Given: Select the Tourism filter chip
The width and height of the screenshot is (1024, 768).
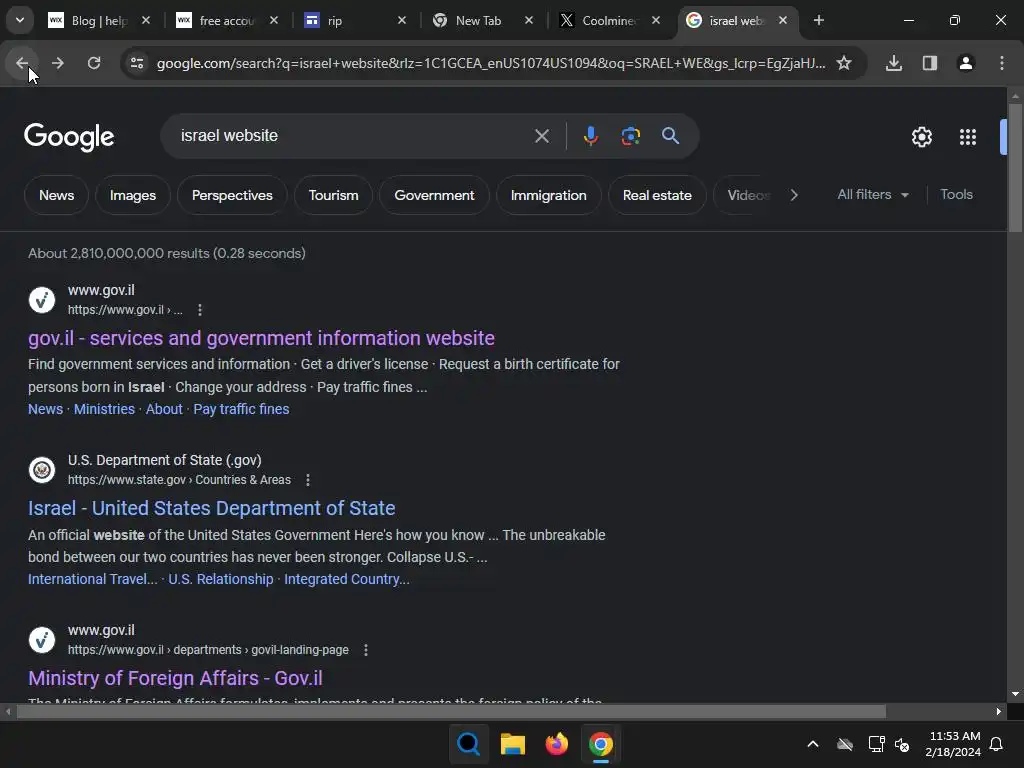Looking at the screenshot, I should point(333,195).
